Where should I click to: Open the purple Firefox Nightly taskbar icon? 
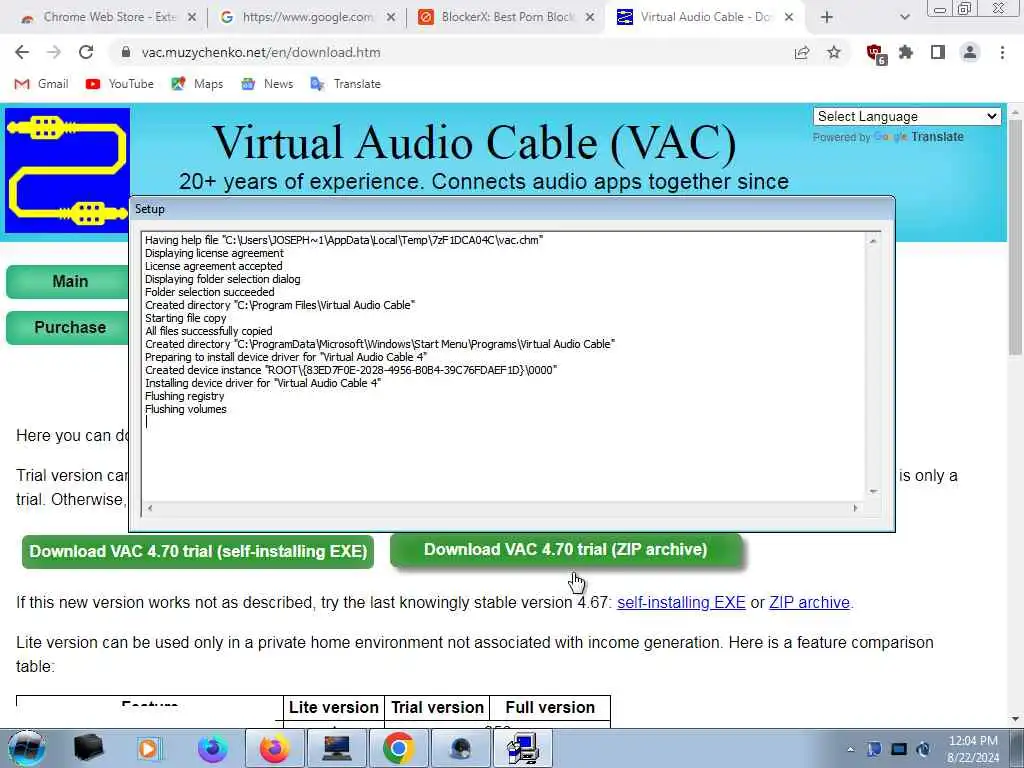(x=213, y=748)
